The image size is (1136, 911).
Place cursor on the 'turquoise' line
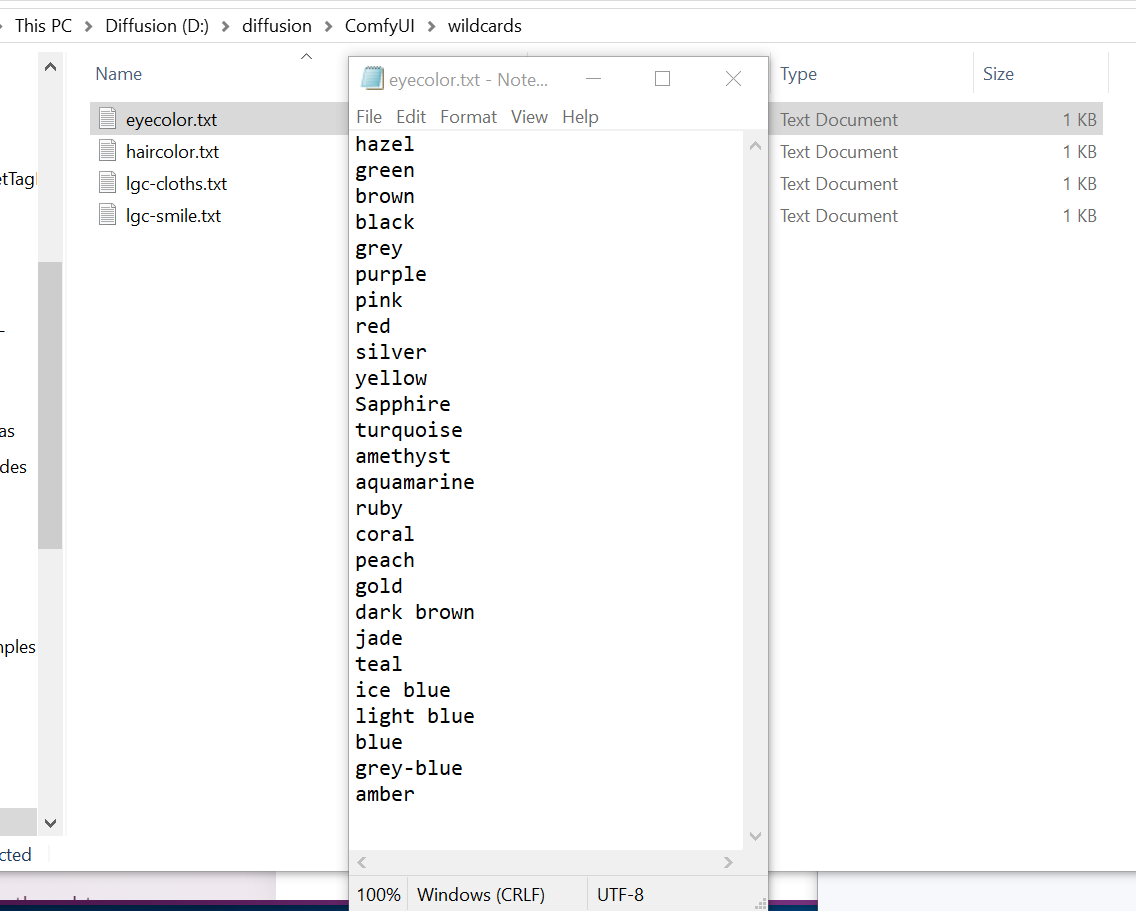(409, 430)
